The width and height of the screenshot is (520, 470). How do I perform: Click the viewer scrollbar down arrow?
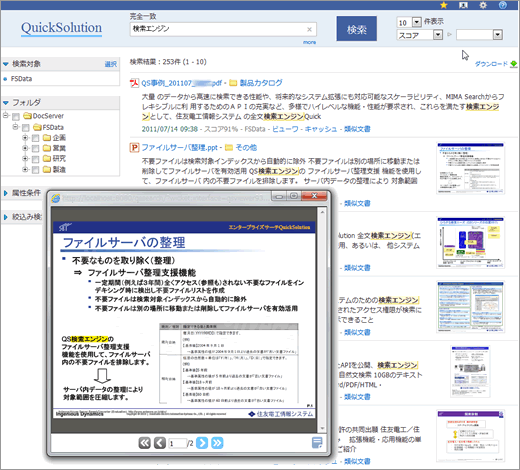pos(322,428)
